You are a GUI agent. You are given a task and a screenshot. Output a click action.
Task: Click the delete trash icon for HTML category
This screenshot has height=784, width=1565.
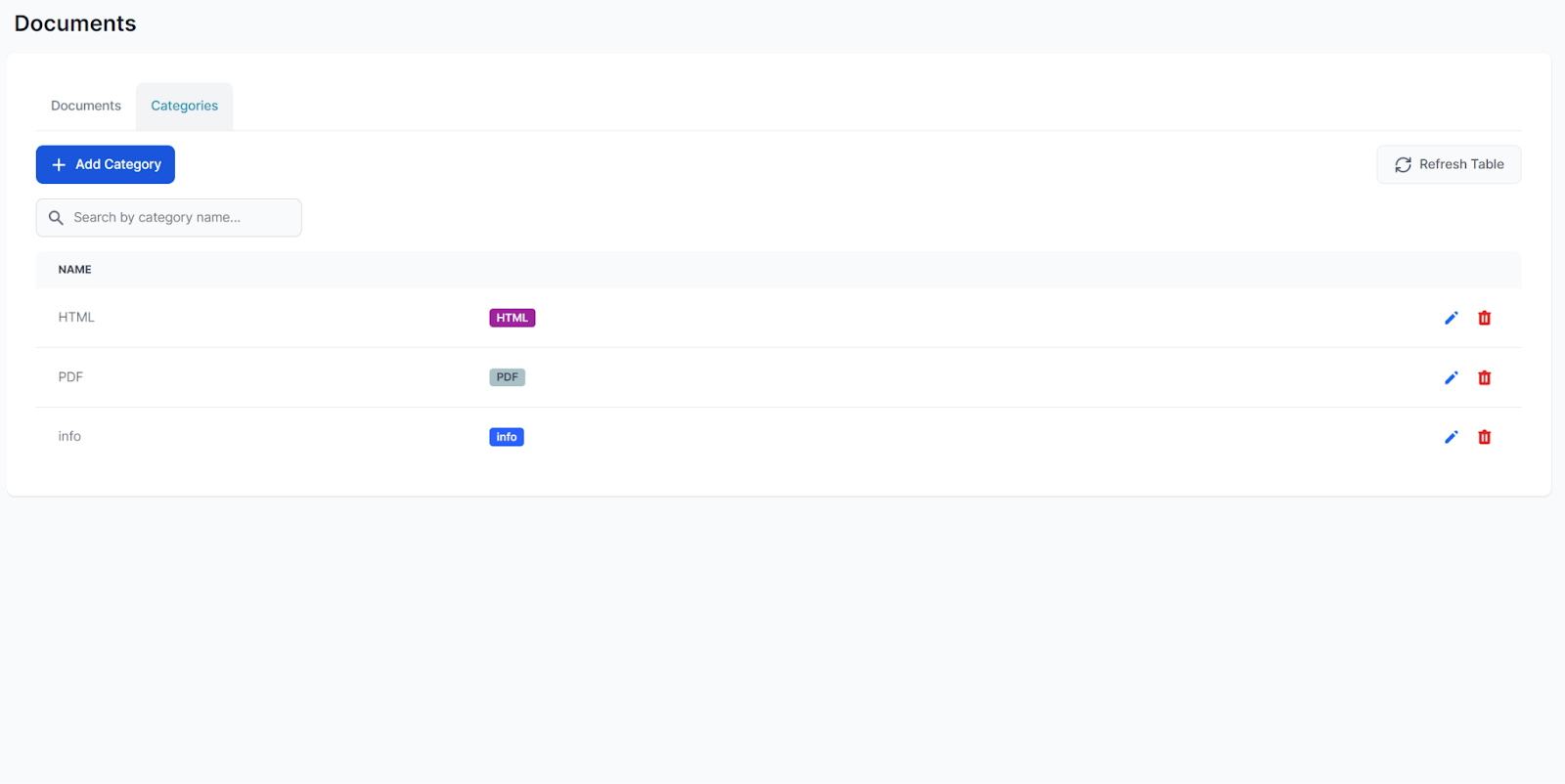pyautogui.click(x=1484, y=318)
